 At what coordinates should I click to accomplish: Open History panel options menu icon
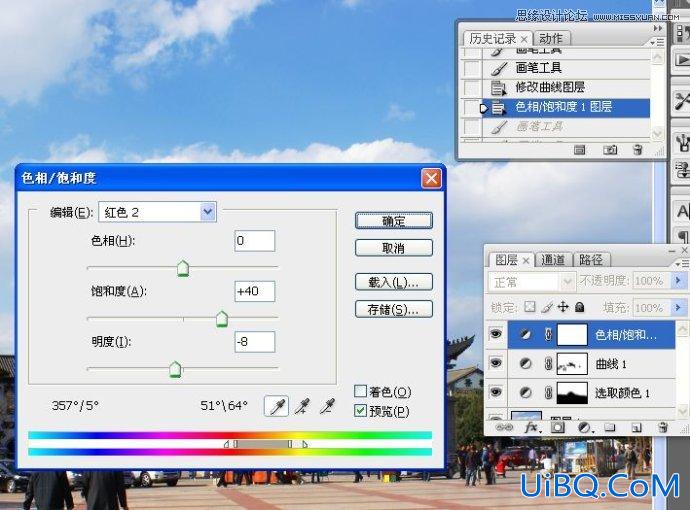pos(657,42)
